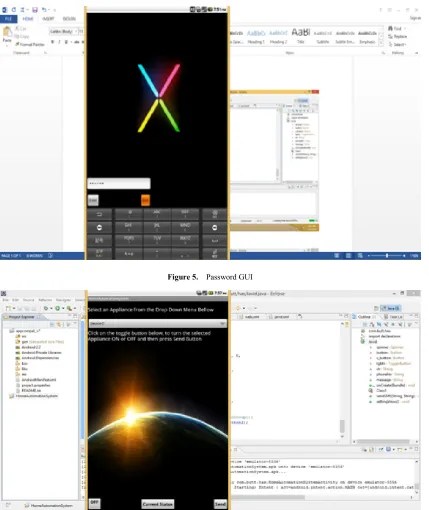This screenshot has width=429, height=510.
Task: Click Format Painter in the Word clipboard group
Action: click(x=30, y=44)
